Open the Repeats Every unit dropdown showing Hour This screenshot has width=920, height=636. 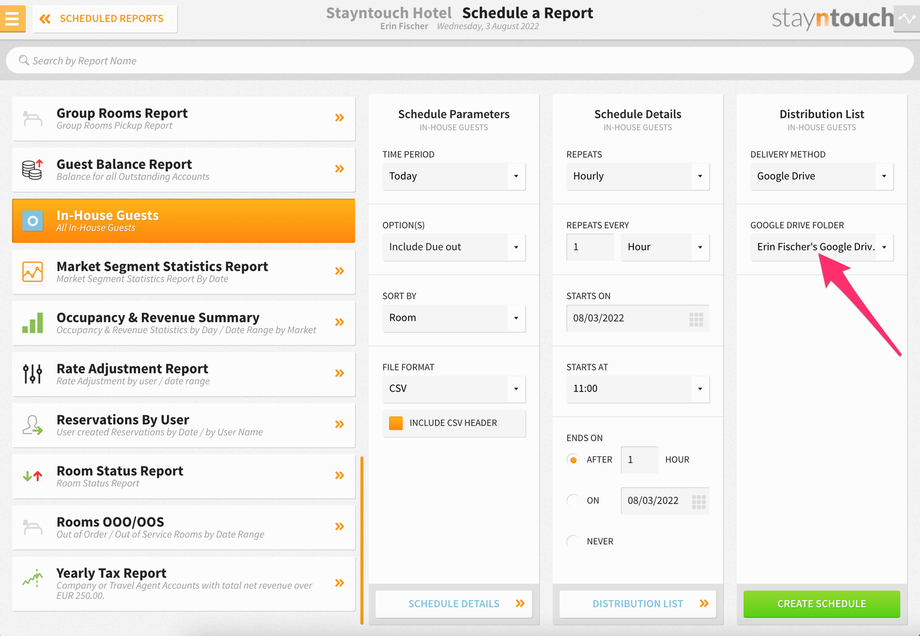click(x=665, y=247)
